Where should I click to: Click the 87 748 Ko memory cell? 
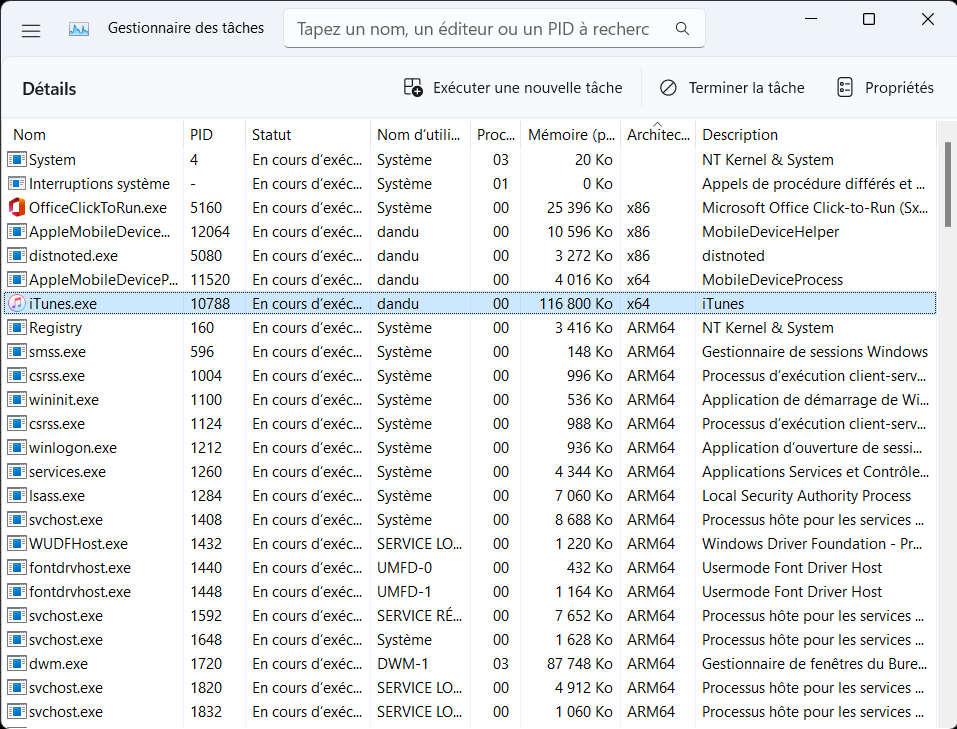(580, 664)
